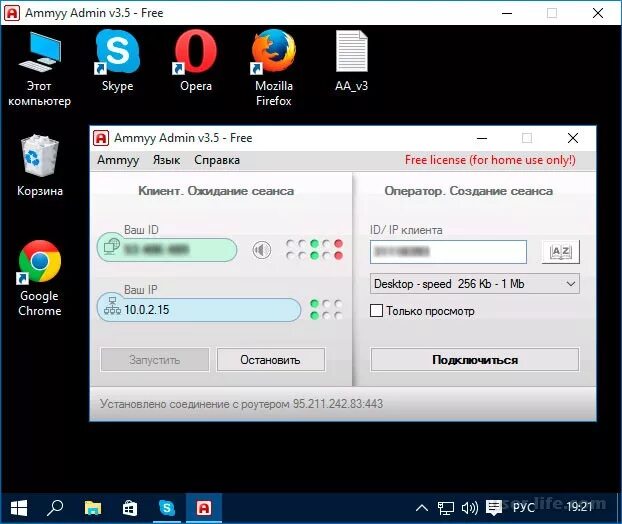Viewport: 622px width, 524px height.
Task: Show hidden tray icons chevron
Action: (x=422, y=507)
